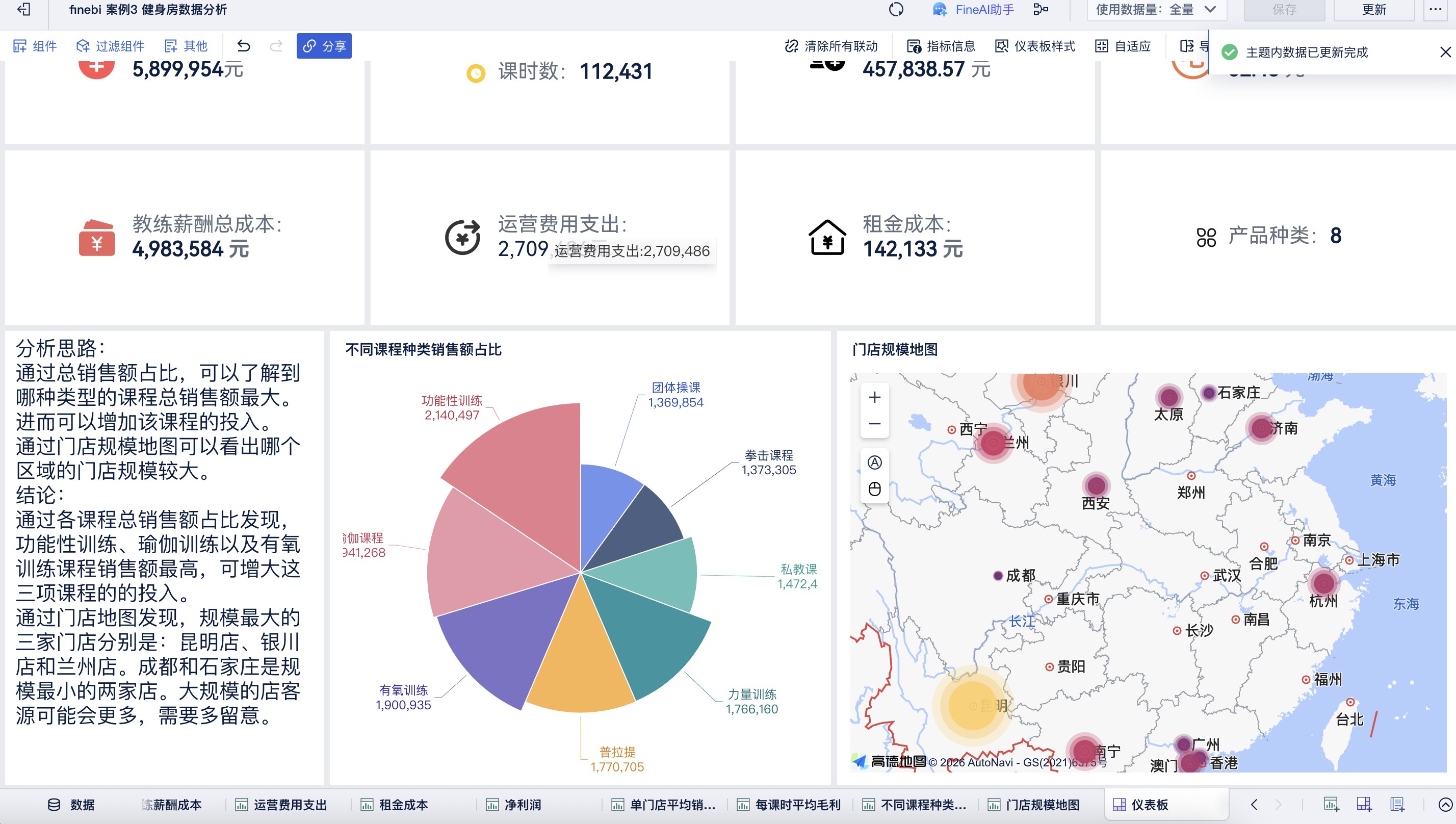This screenshot has width=1456, height=824.
Task: Dismiss the 主题内数据已更新完成 notification
Action: [1445, 52]
